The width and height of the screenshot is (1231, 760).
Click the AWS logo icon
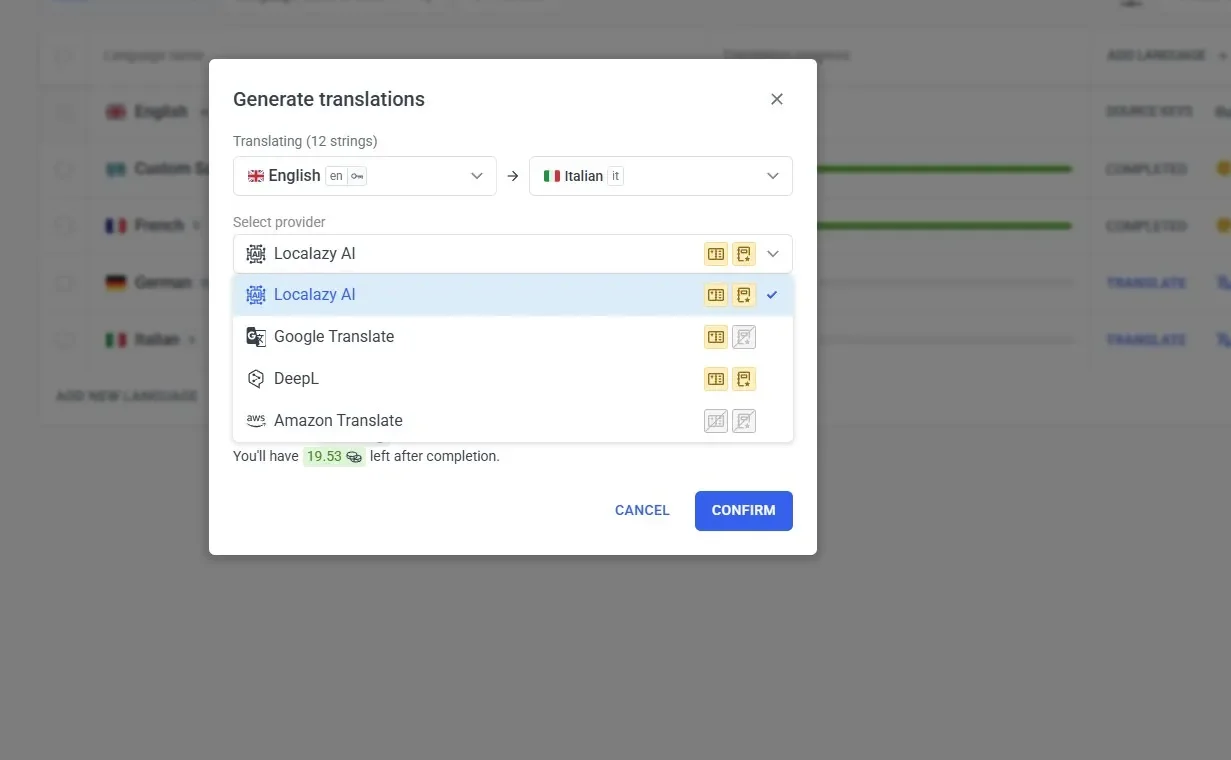pyautogui.click(x=256, y=421)
